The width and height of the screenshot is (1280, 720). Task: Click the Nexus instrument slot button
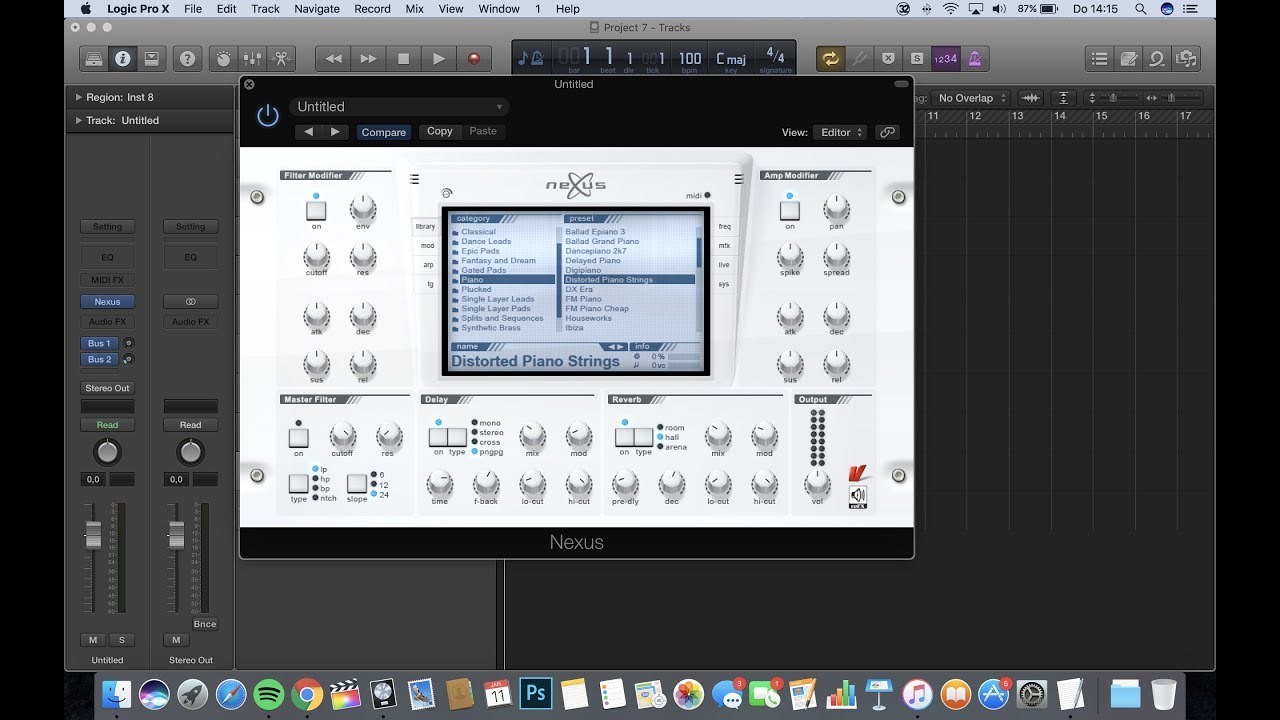click(107, 302)
